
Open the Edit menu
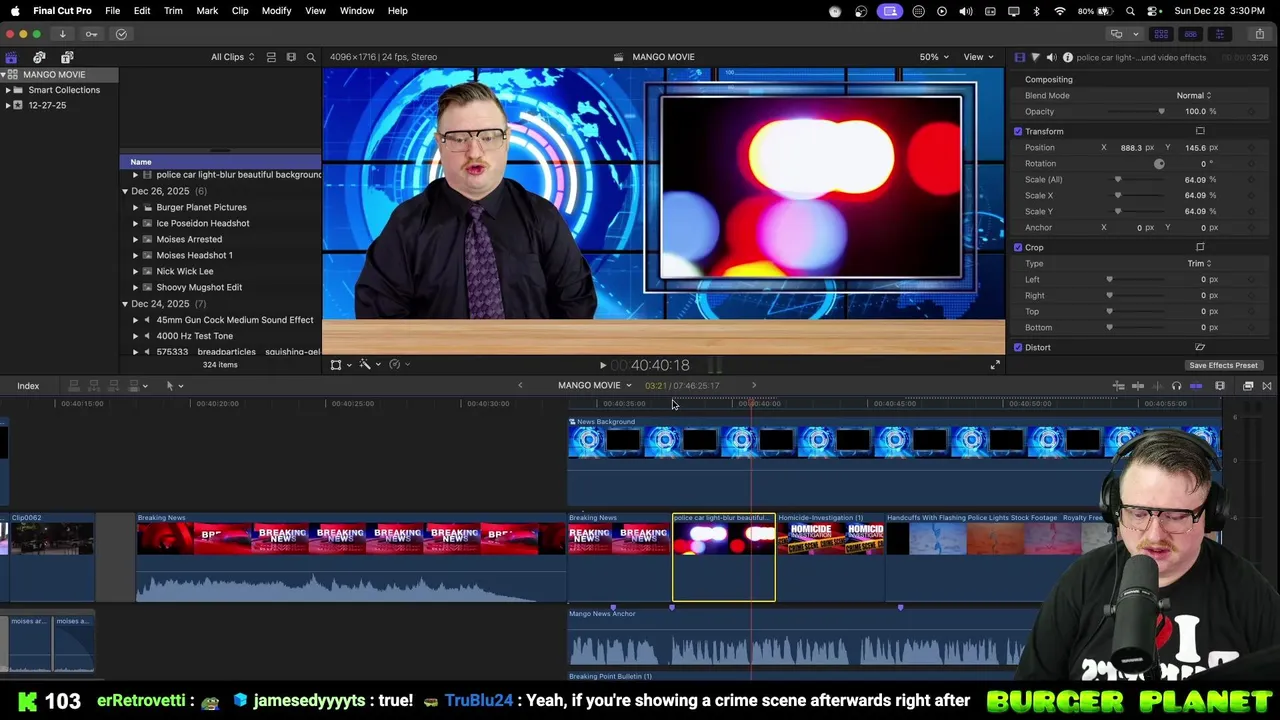point(142,10)
